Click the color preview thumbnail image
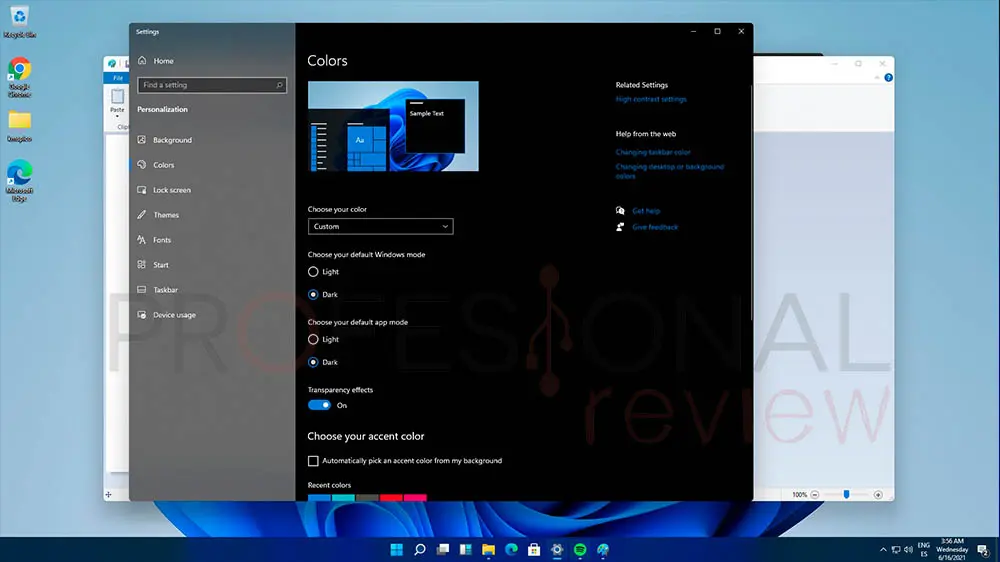The height and width of the screenshot is (562, 1000). click(x=393, y=126)
